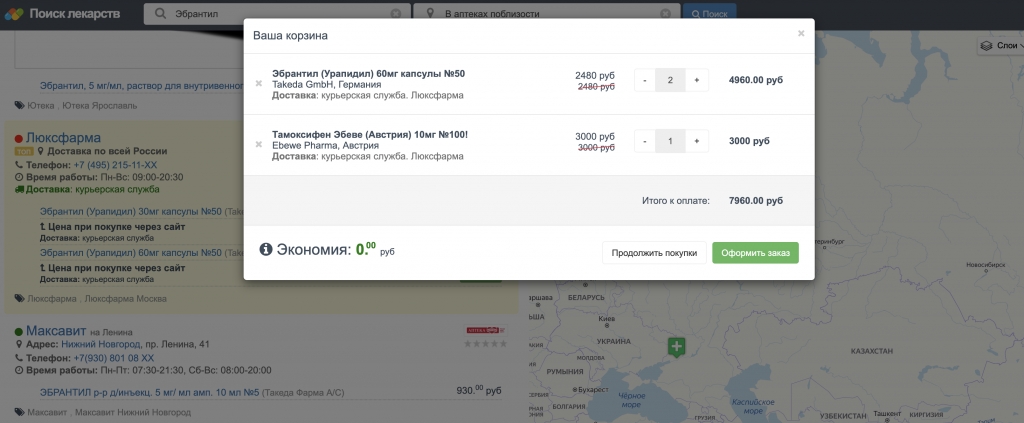Click info icon next to Экономия
Viewport: 1024px width, 423px height.
(265, 249)
